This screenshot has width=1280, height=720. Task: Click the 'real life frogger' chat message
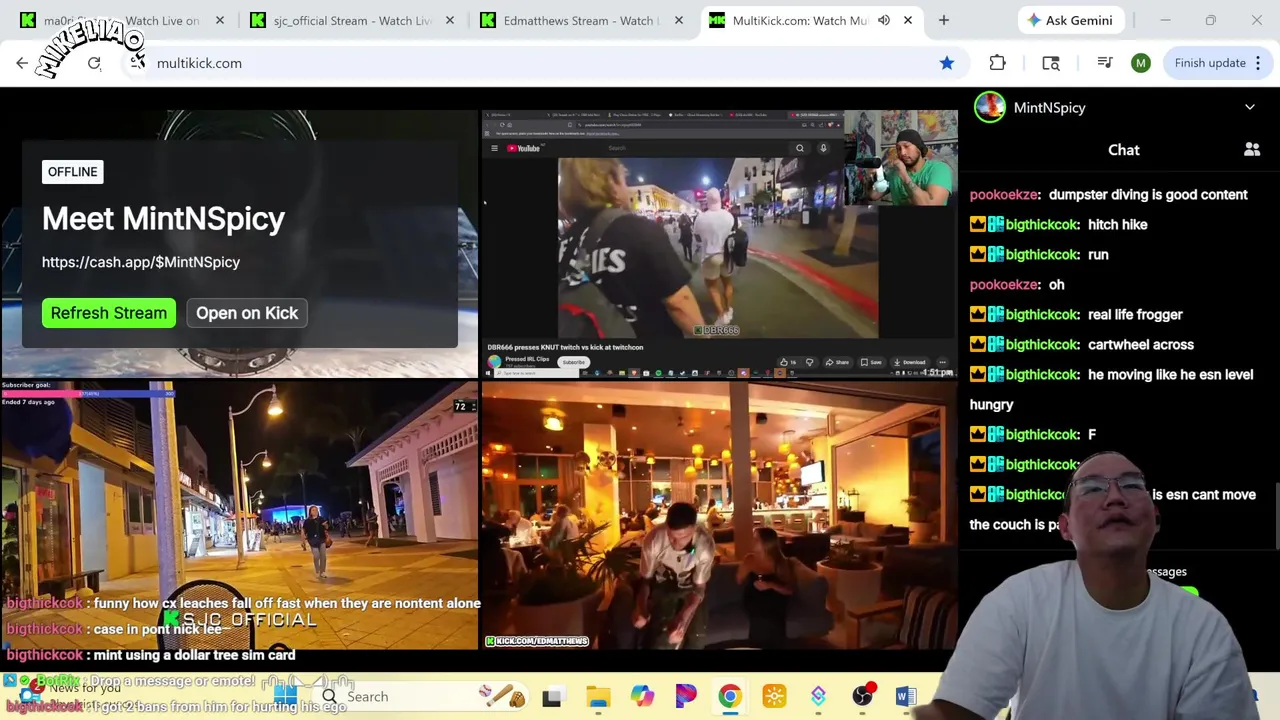pyautogui.click(x=1135, y=315)
